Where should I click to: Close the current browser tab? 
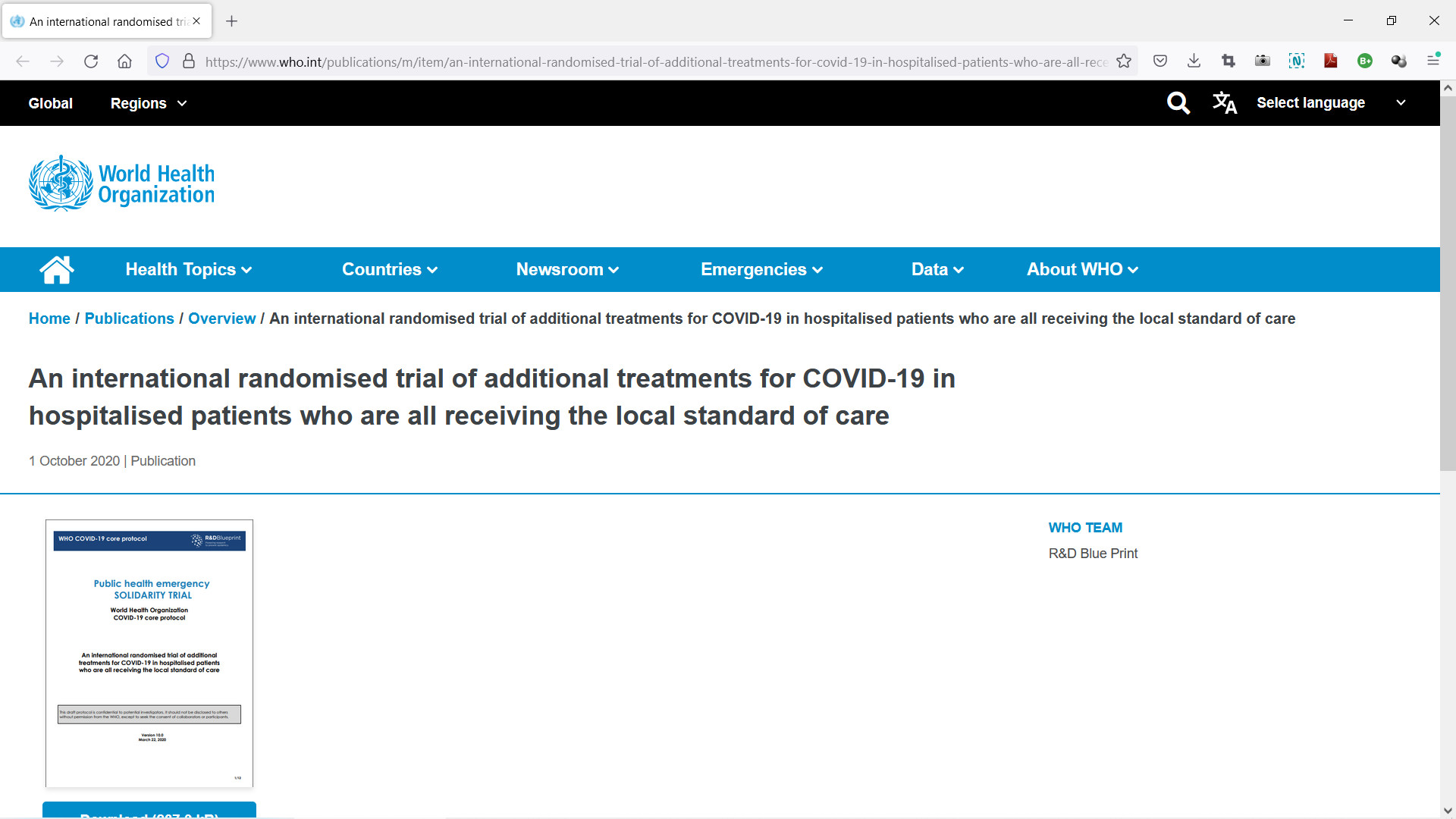[196, 21]
